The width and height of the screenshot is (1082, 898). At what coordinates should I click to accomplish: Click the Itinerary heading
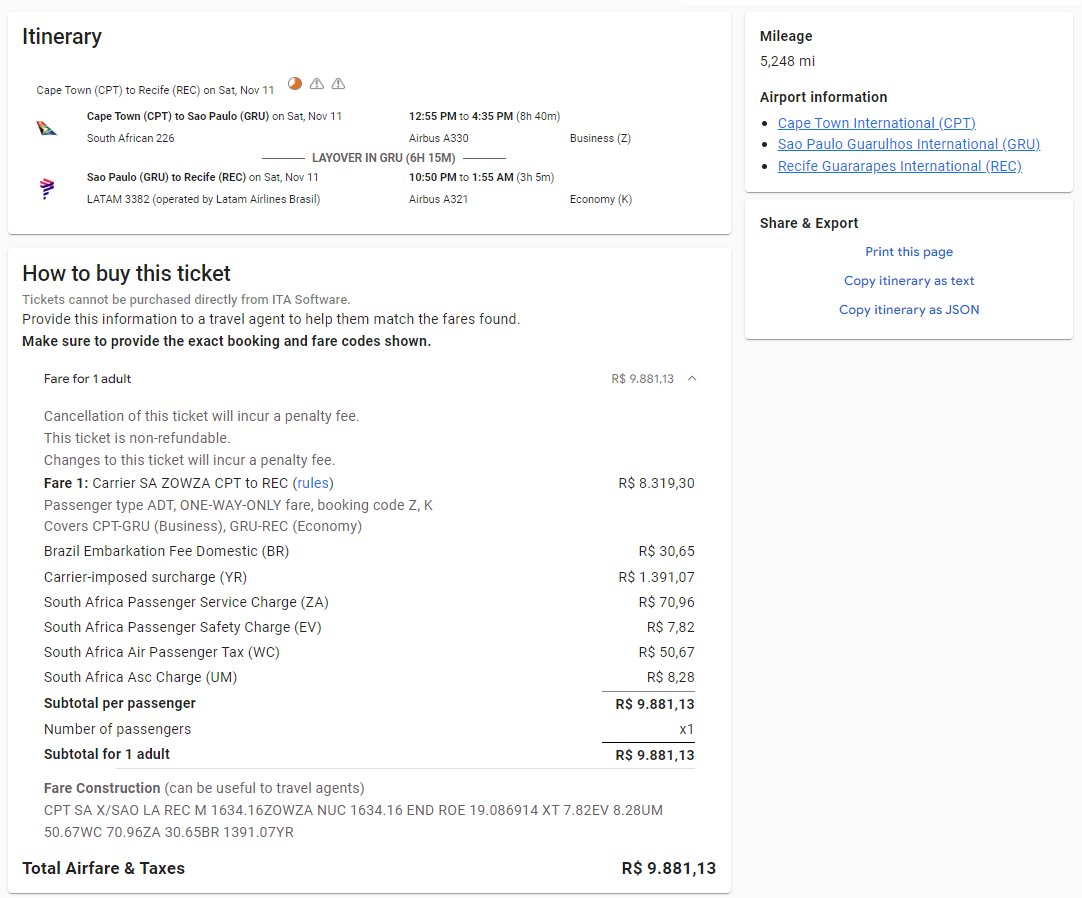[62, 36]
